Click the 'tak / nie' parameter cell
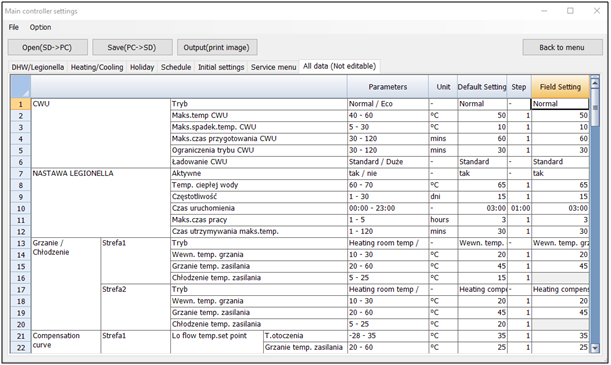Image resolution: width=611 pixels, height=365 pixels. point(388,174)
